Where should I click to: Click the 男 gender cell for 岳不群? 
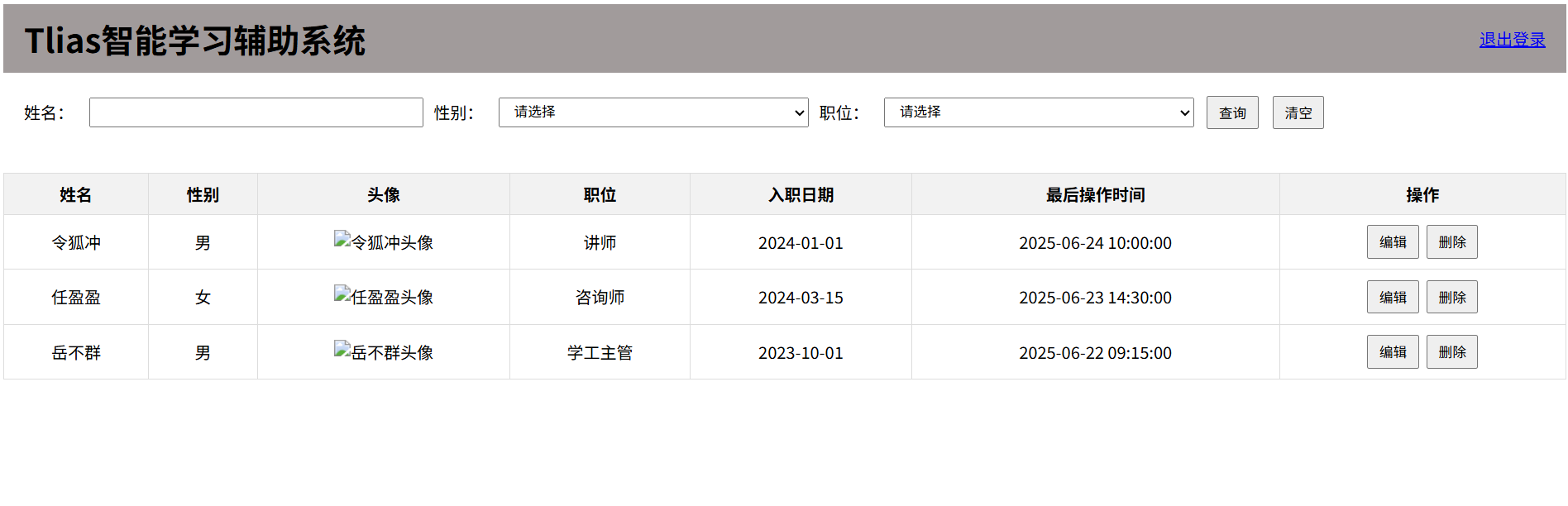click(x=203, y=352)
